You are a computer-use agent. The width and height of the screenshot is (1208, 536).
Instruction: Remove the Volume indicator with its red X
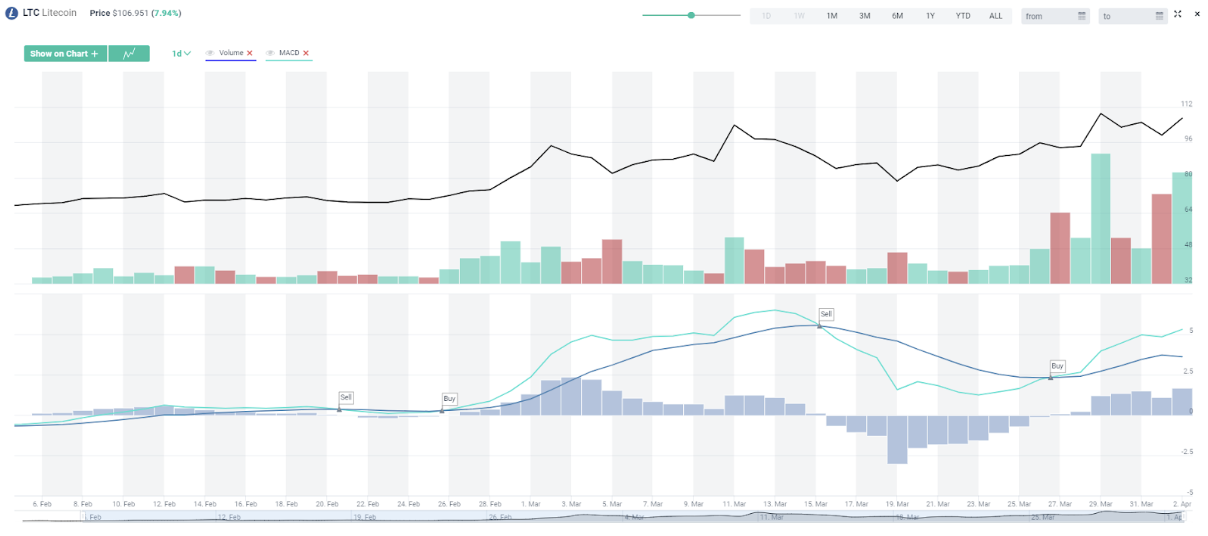[250, 53]
